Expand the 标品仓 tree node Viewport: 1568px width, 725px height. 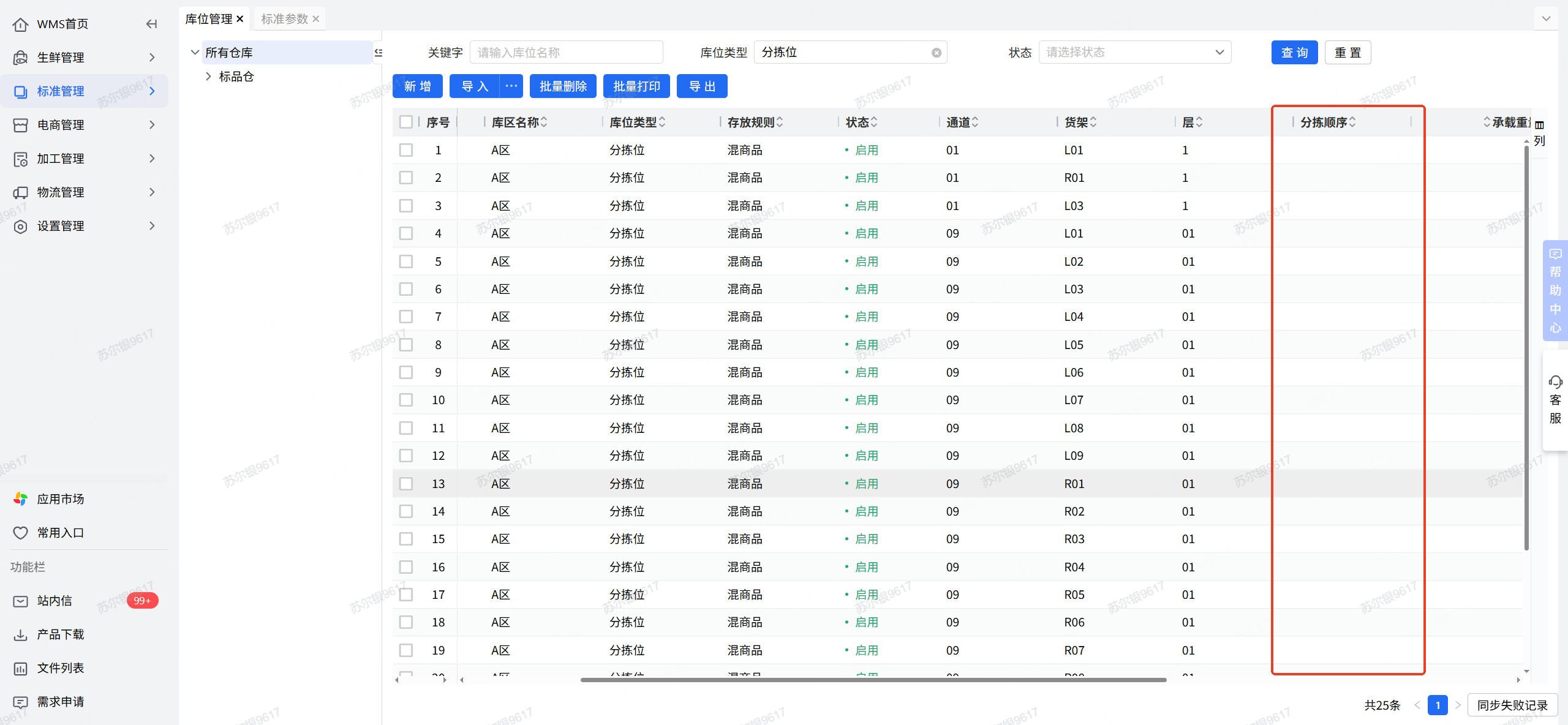pyautogui.click(x=208, y=77)
